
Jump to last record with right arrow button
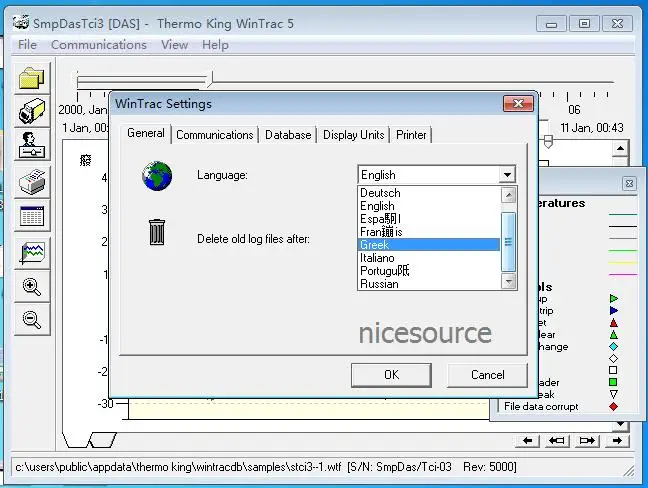[617, 440]
